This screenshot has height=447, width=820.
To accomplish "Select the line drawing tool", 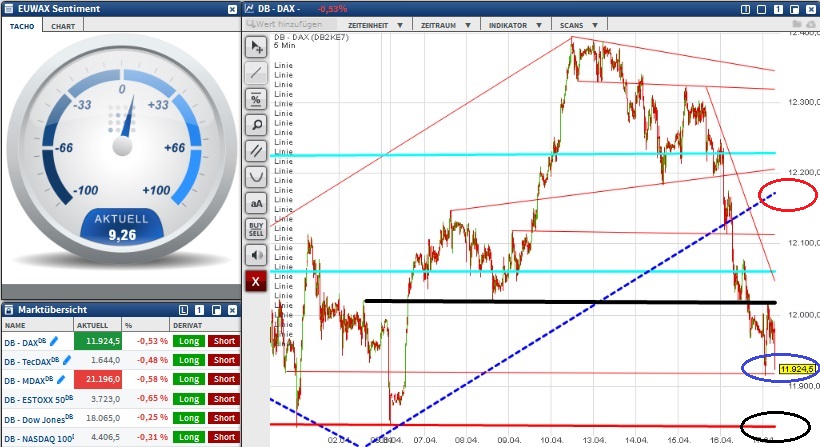I will (256, 73).
